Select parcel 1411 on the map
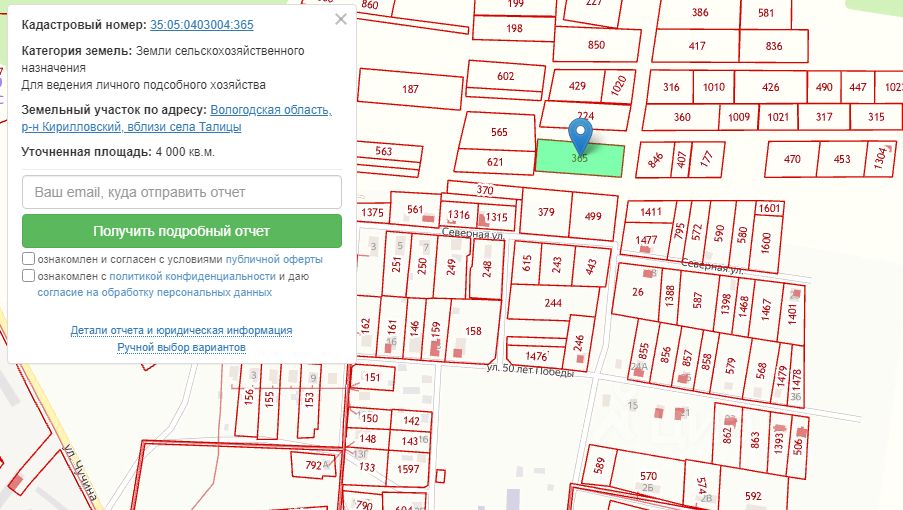The image size is (903, 510). click(x=651, y=212)
